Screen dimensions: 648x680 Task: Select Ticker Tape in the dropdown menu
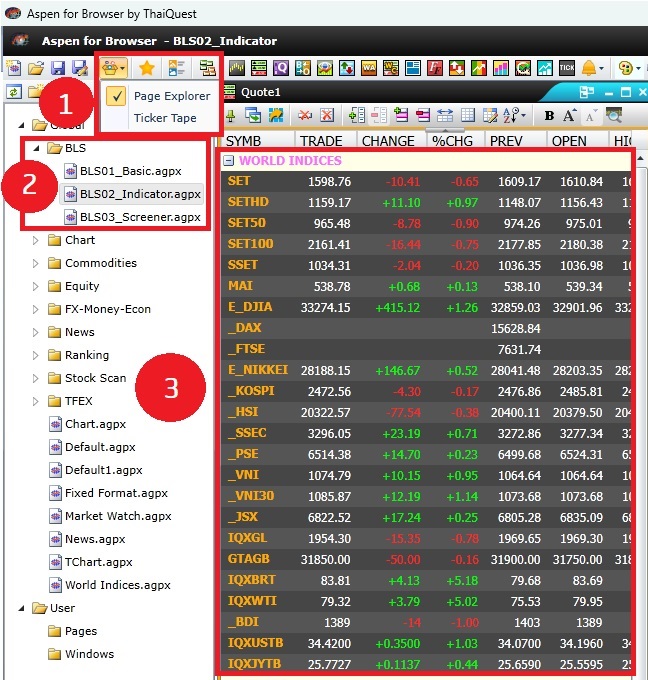tap(165, 118)
